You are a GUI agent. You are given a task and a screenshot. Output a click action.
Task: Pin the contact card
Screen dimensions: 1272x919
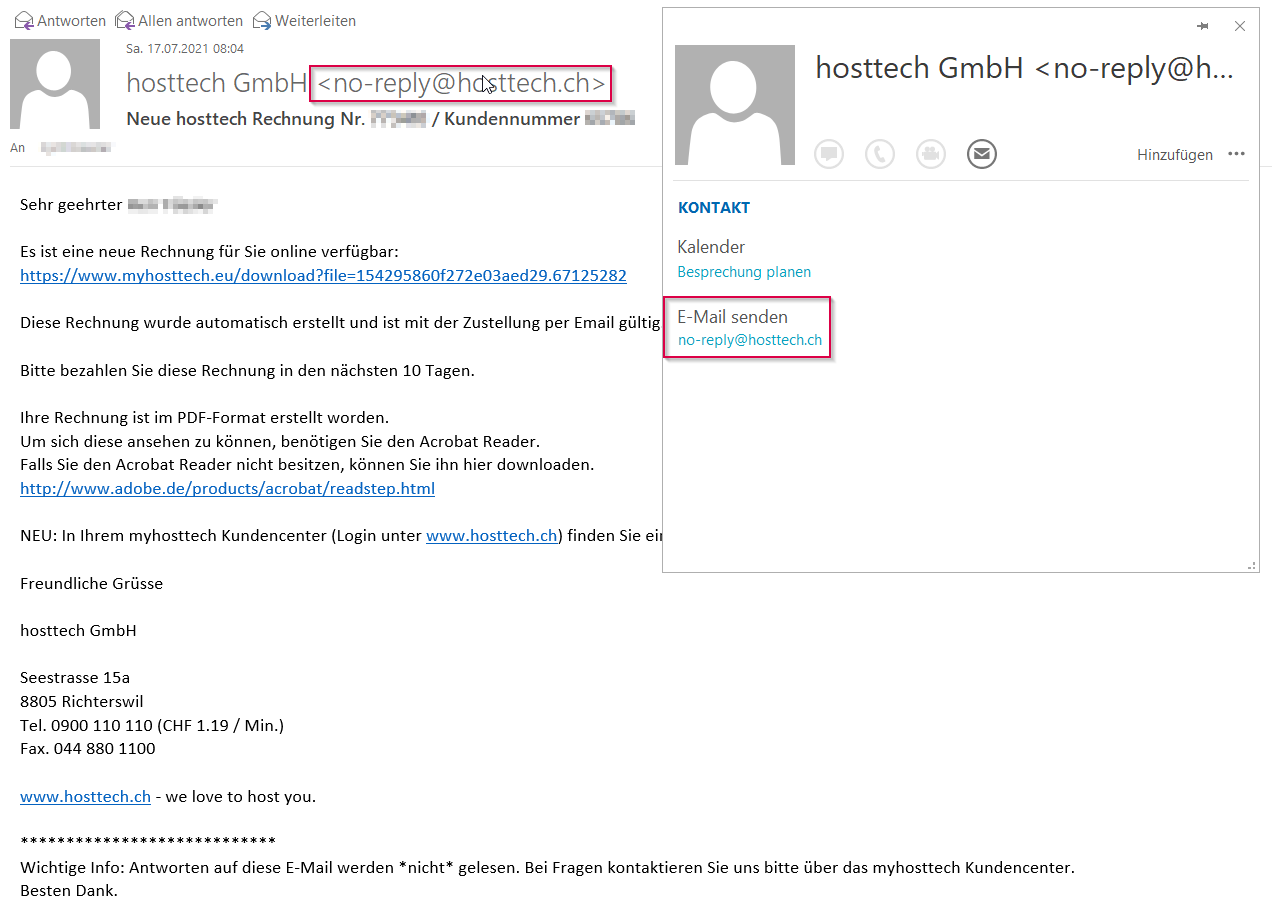pyautogui.click(x=1203, y=26)
